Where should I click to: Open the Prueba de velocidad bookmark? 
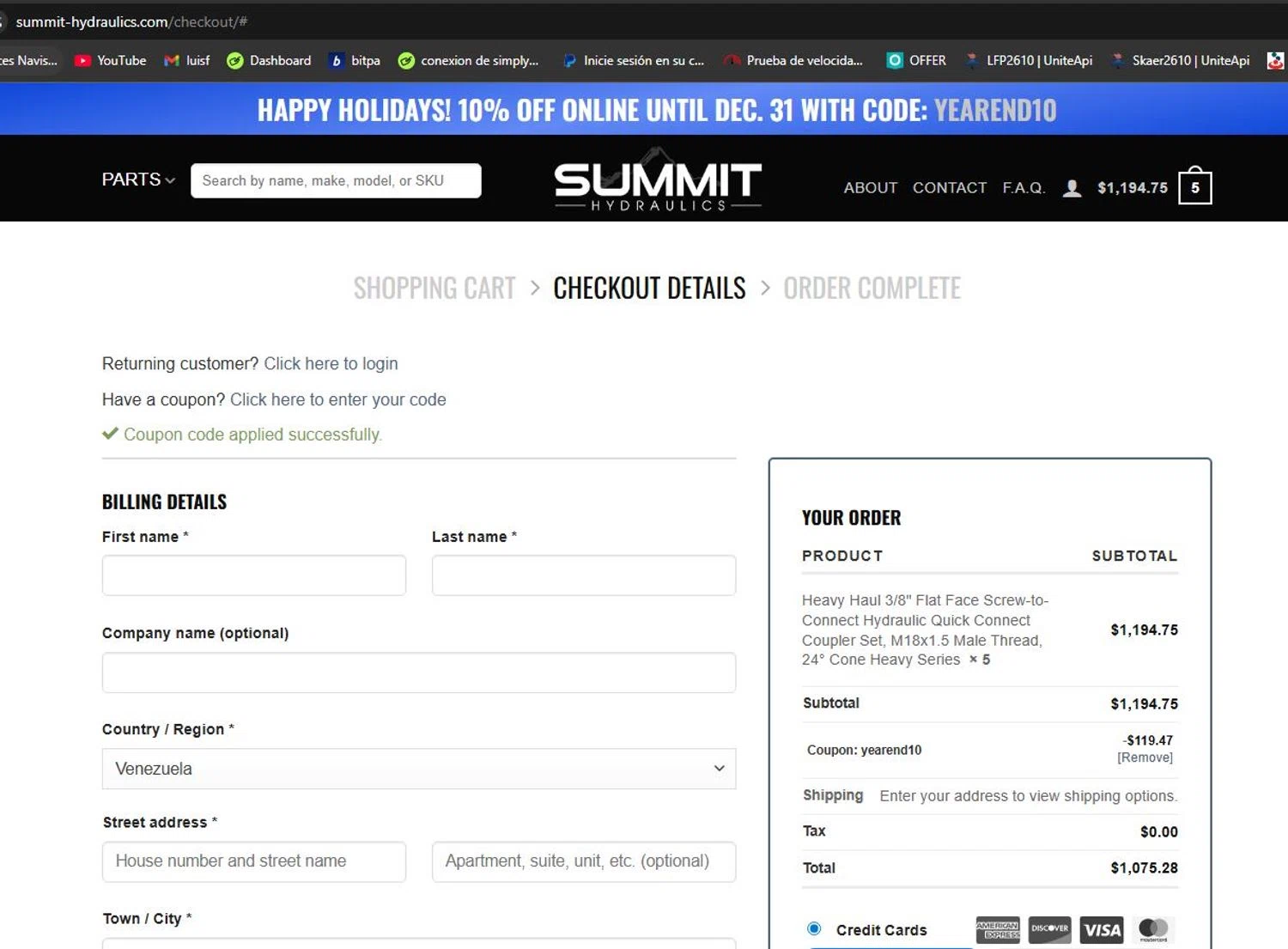pos(793,60)
